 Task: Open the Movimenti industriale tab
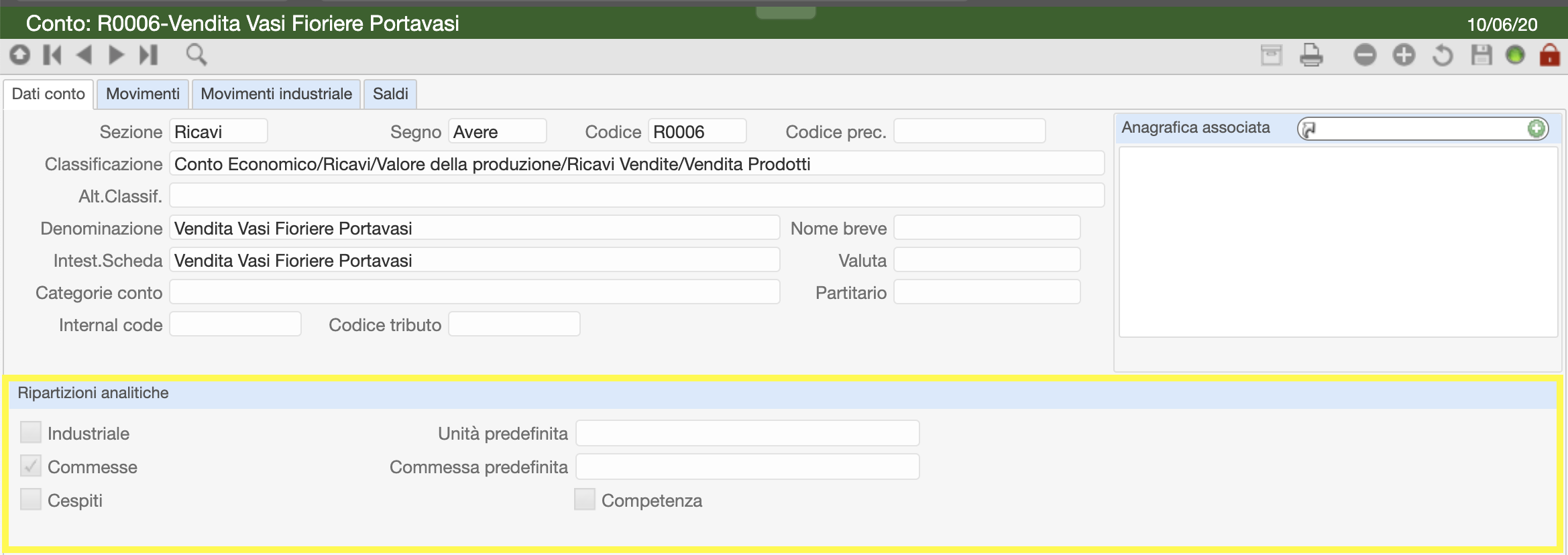(x=276, y=94)
